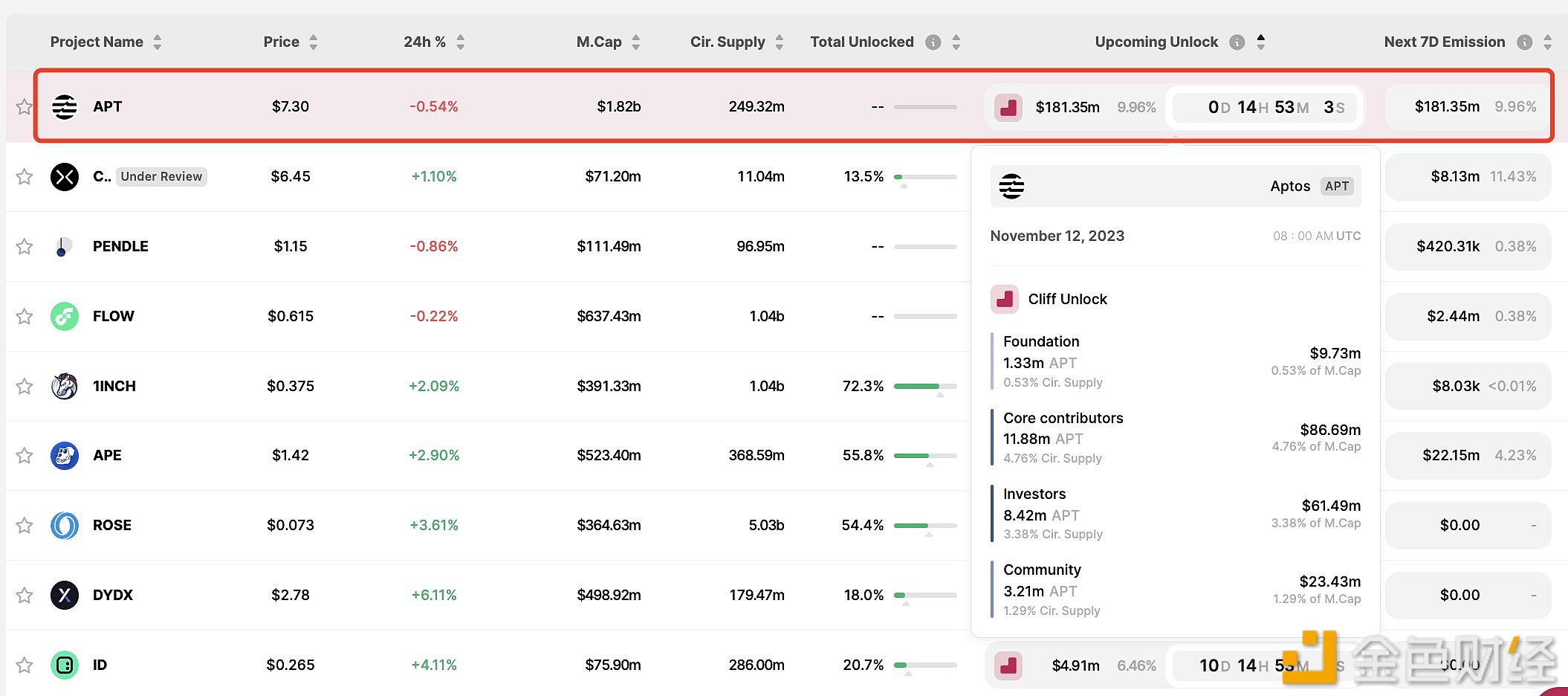Click the Price column header

click(282, 42)
